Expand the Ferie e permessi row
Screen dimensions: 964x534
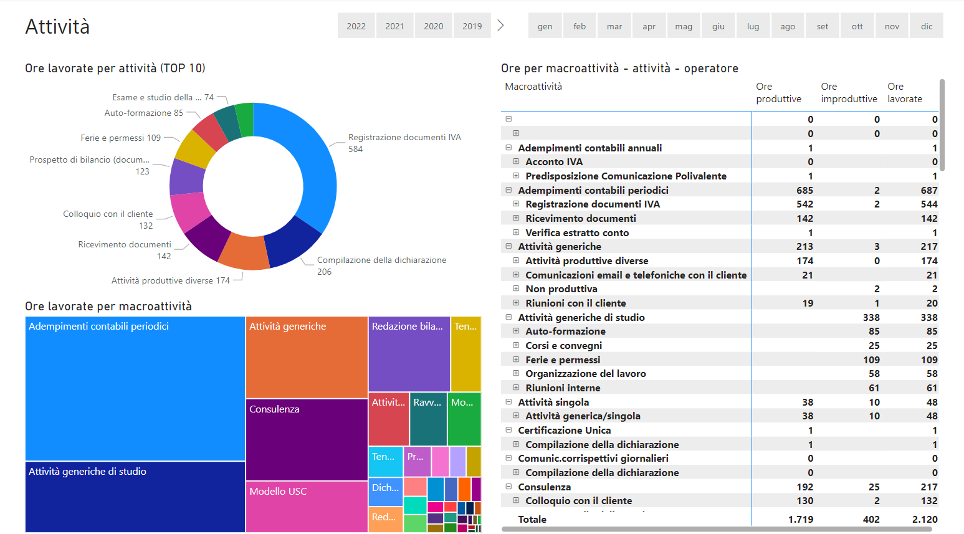[x=516, y=360]
